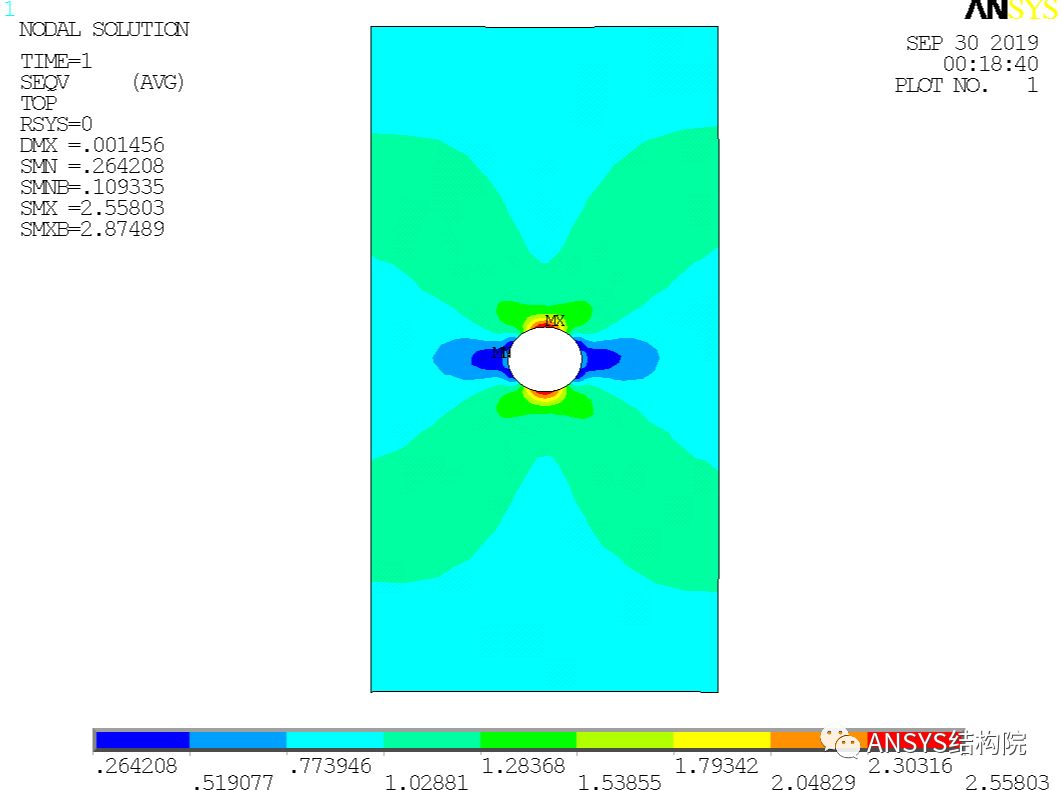Click the PLOT NO. 1 label

coord(965,86)
